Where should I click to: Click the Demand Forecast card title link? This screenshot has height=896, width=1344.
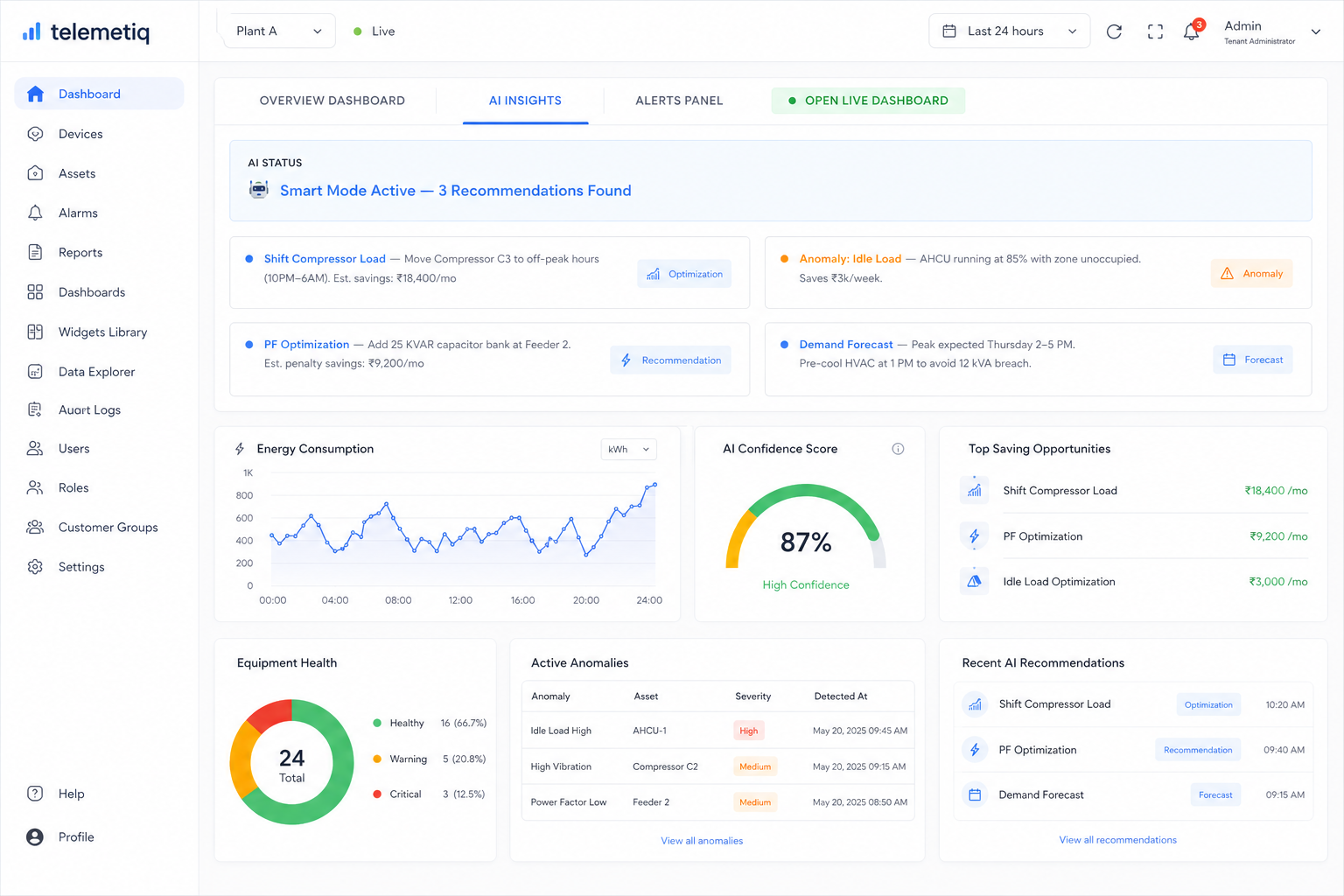coord(846,345)
